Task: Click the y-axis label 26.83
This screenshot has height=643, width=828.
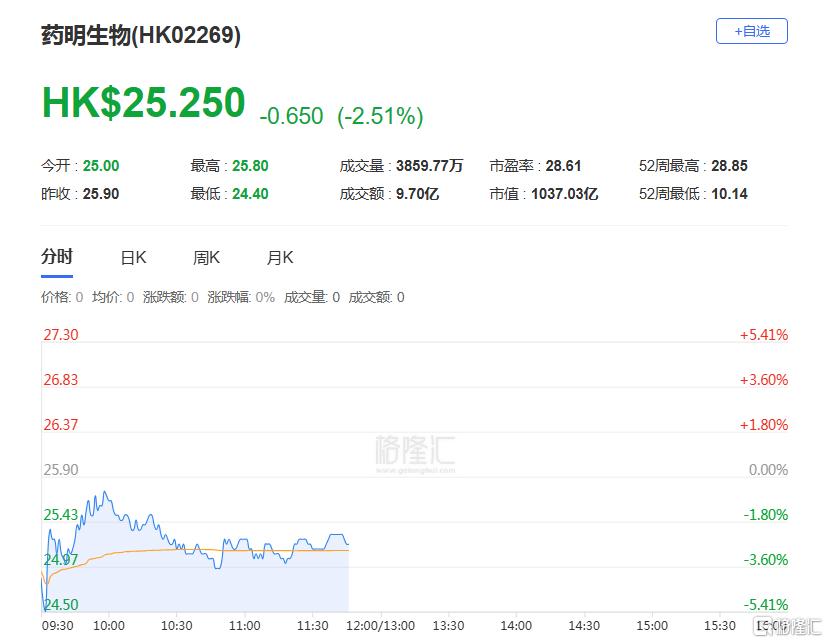Action: (61, 380)
